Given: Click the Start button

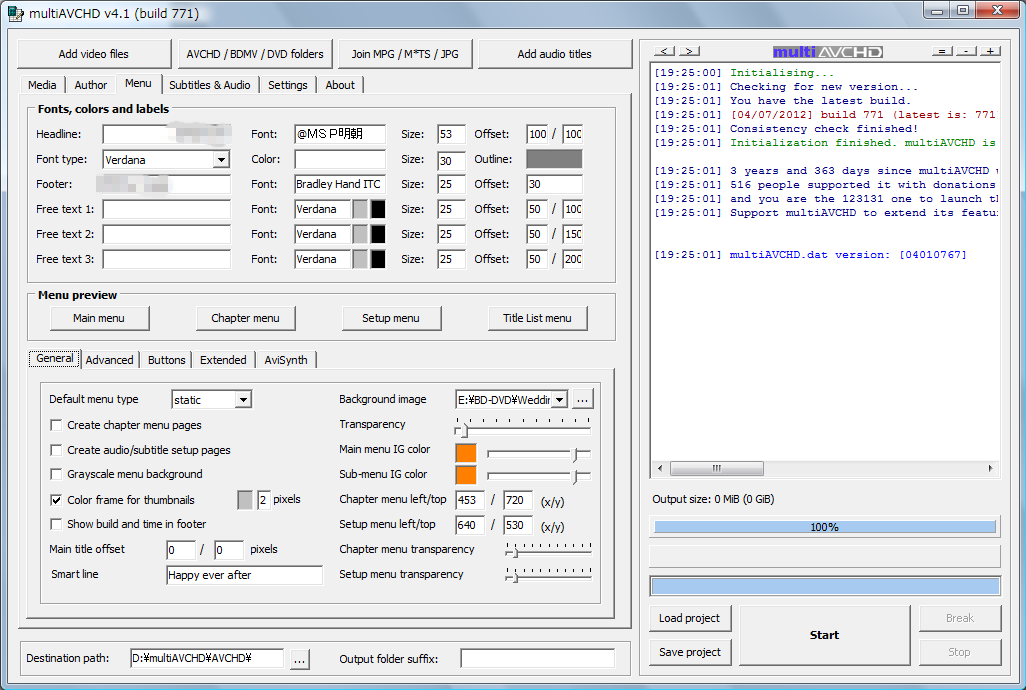Looking at the screenshot, I should pos(824,635).
